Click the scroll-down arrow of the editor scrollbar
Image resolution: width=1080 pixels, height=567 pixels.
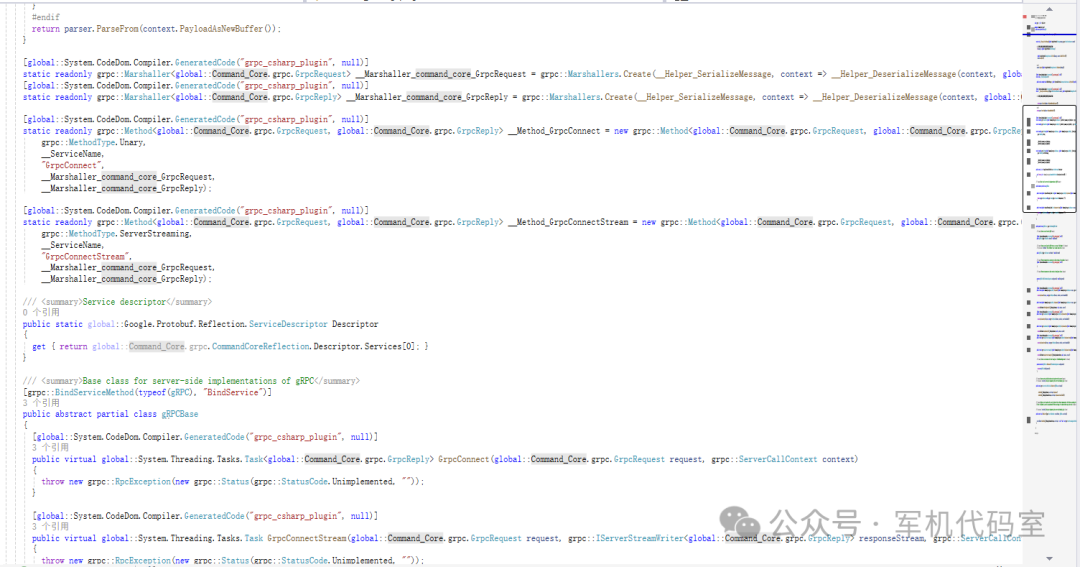click(x=1049, y=559)
